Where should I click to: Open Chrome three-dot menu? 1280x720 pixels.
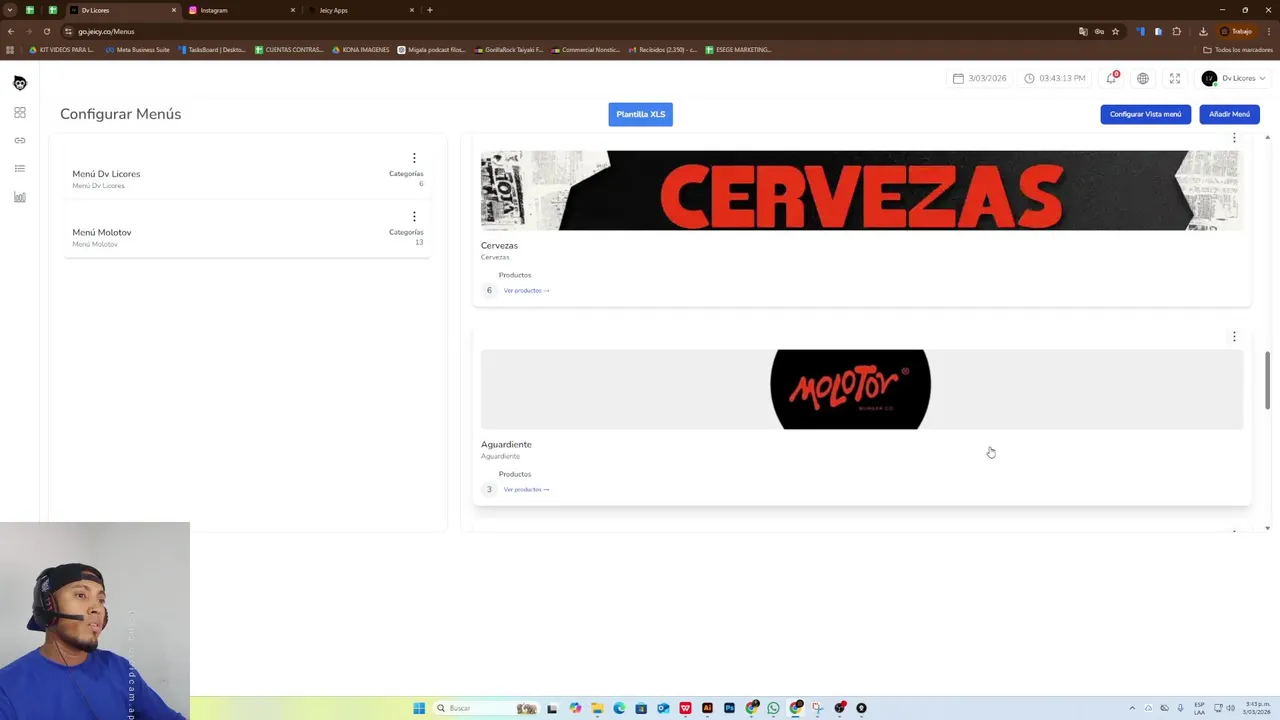click(1268, 31)
